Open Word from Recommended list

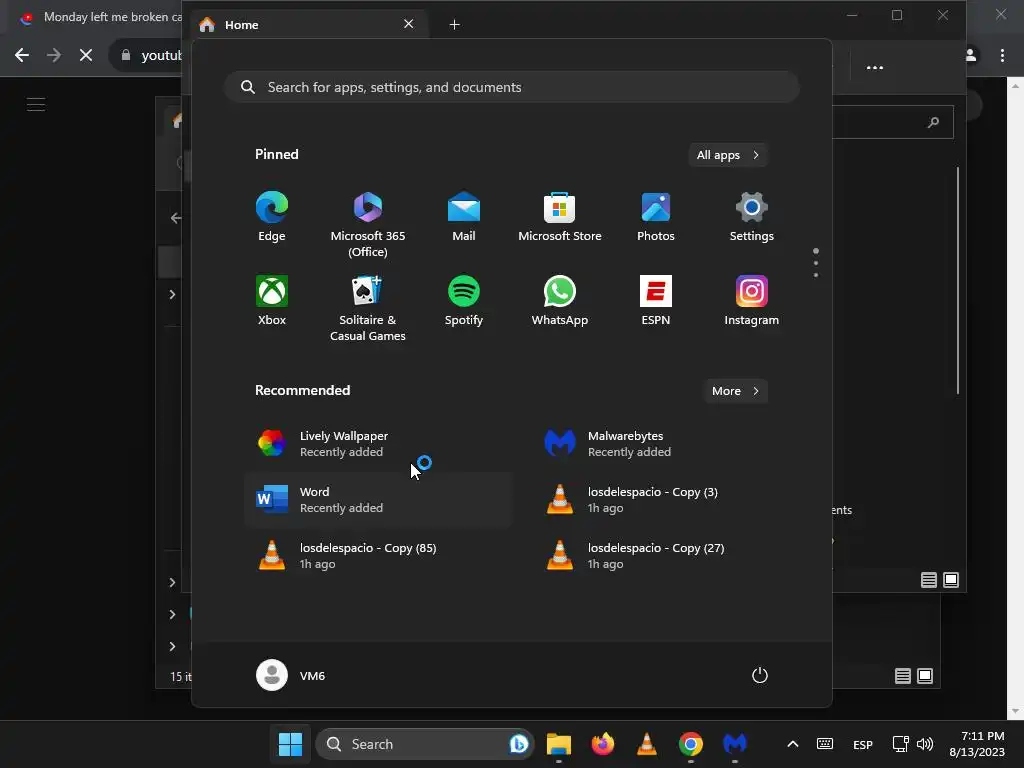pyautogui.click(x=378, y=500)
